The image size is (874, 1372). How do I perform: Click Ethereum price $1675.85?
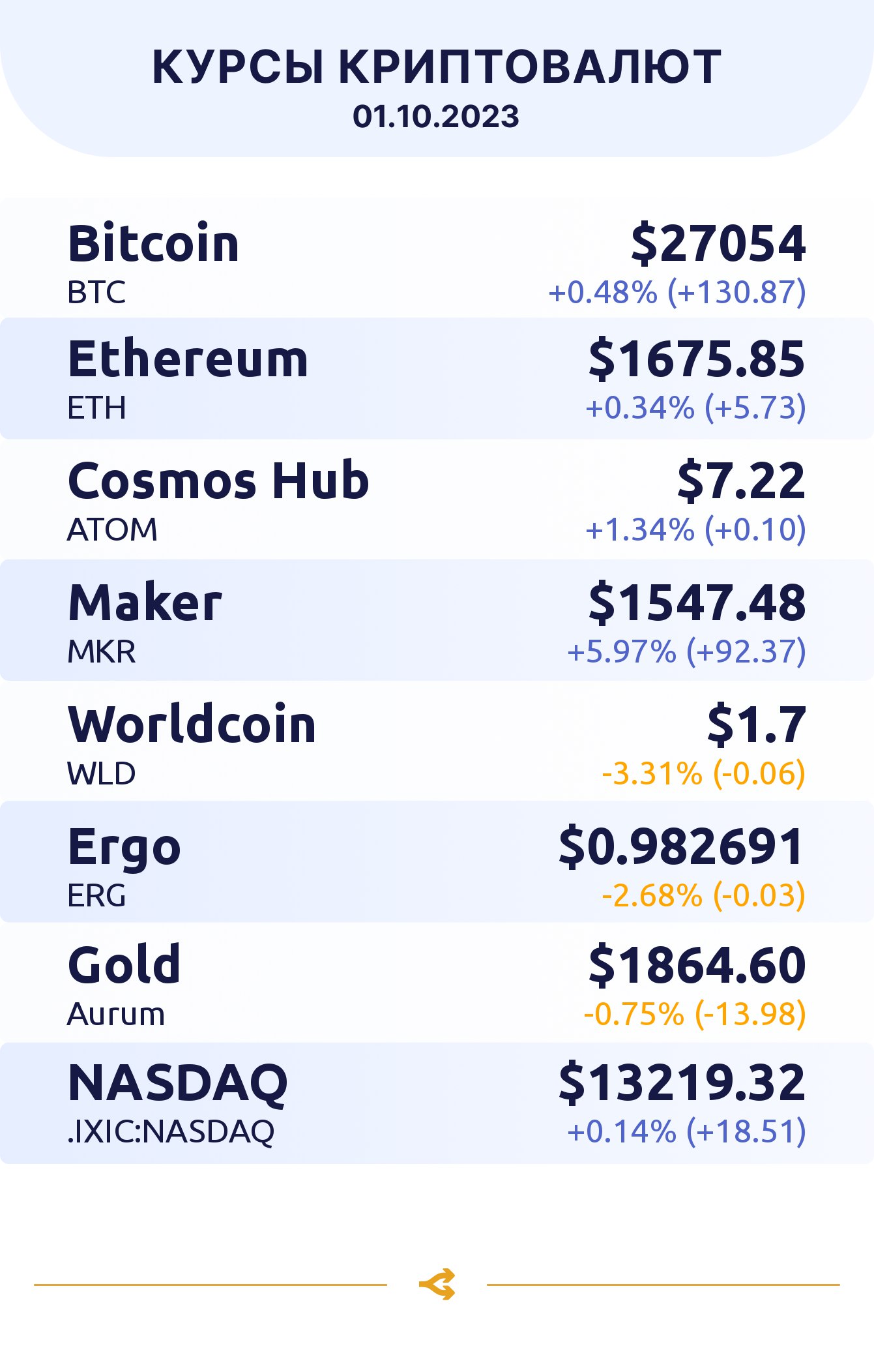(x=697, y=359)
